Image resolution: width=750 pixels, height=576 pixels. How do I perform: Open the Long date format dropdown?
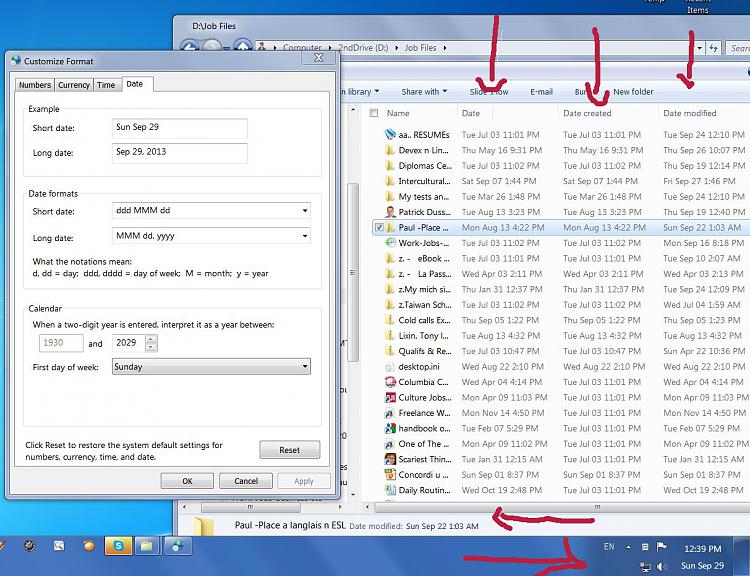pyautogui.click(x=305, y=236)
